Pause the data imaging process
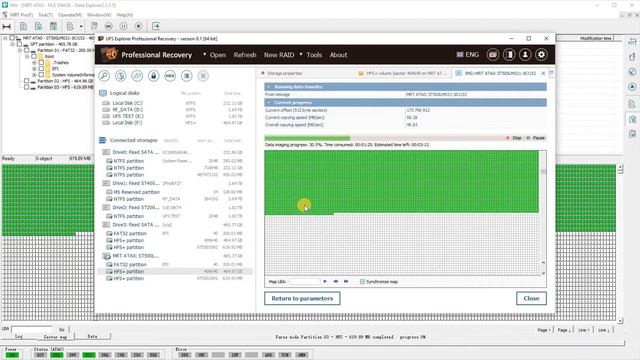The height and width of the screenshot is (360, 640). [x=536, y=138]
